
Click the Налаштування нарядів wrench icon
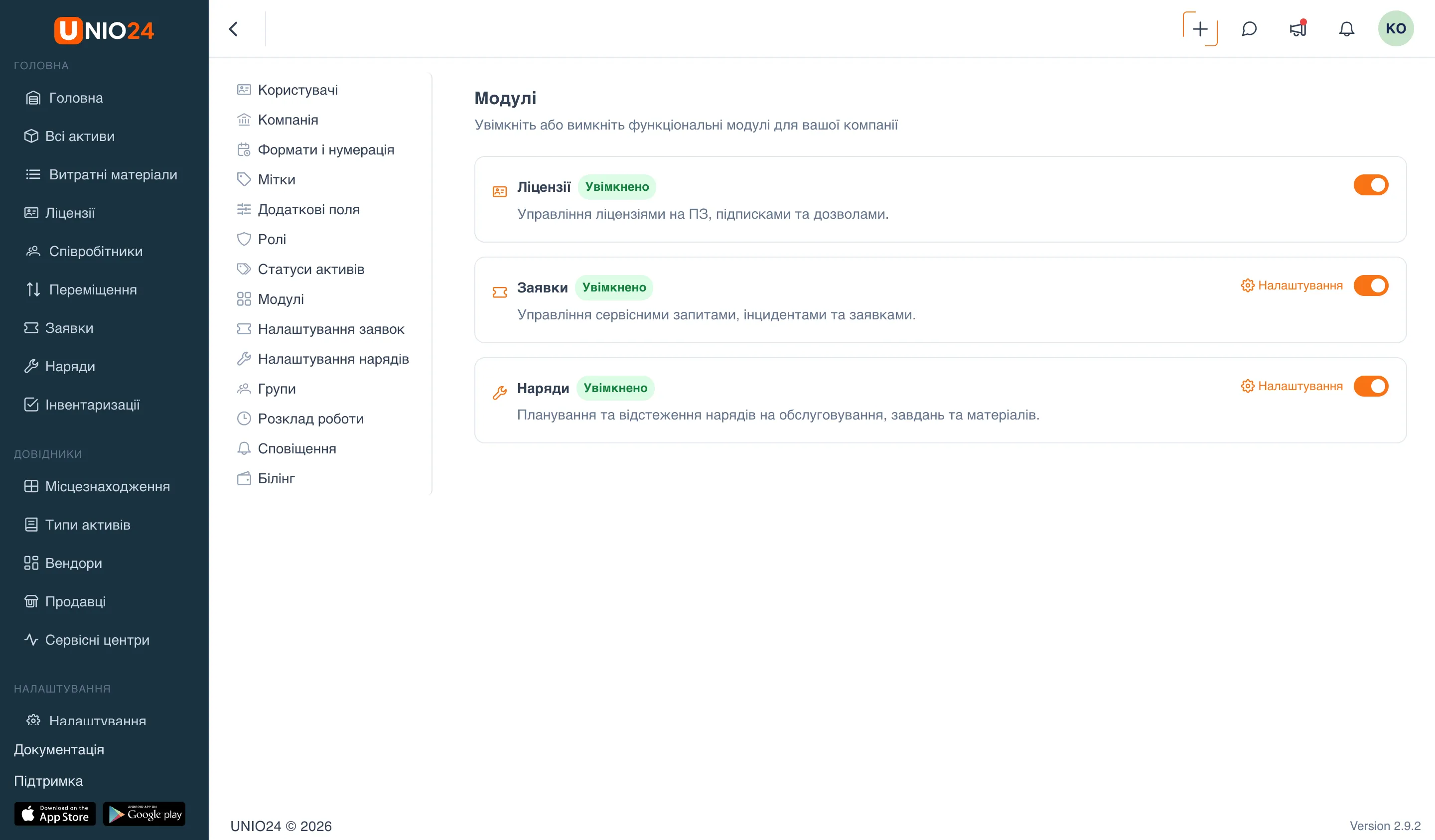(x=244, y=359)
